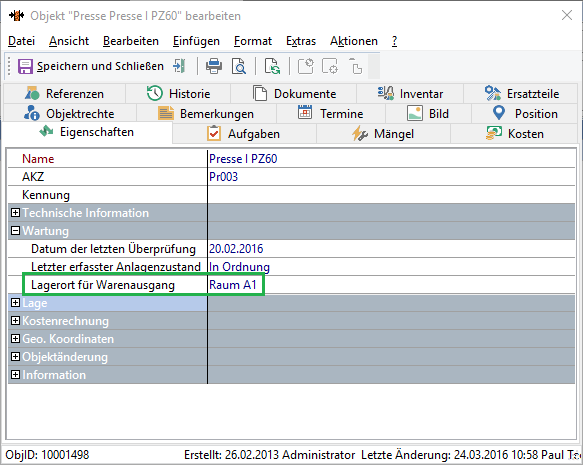Screen dimensions: 583x465
Task: Switch to the Aufgaben tab
Action: pyautogui.click(x=244, y=133)
